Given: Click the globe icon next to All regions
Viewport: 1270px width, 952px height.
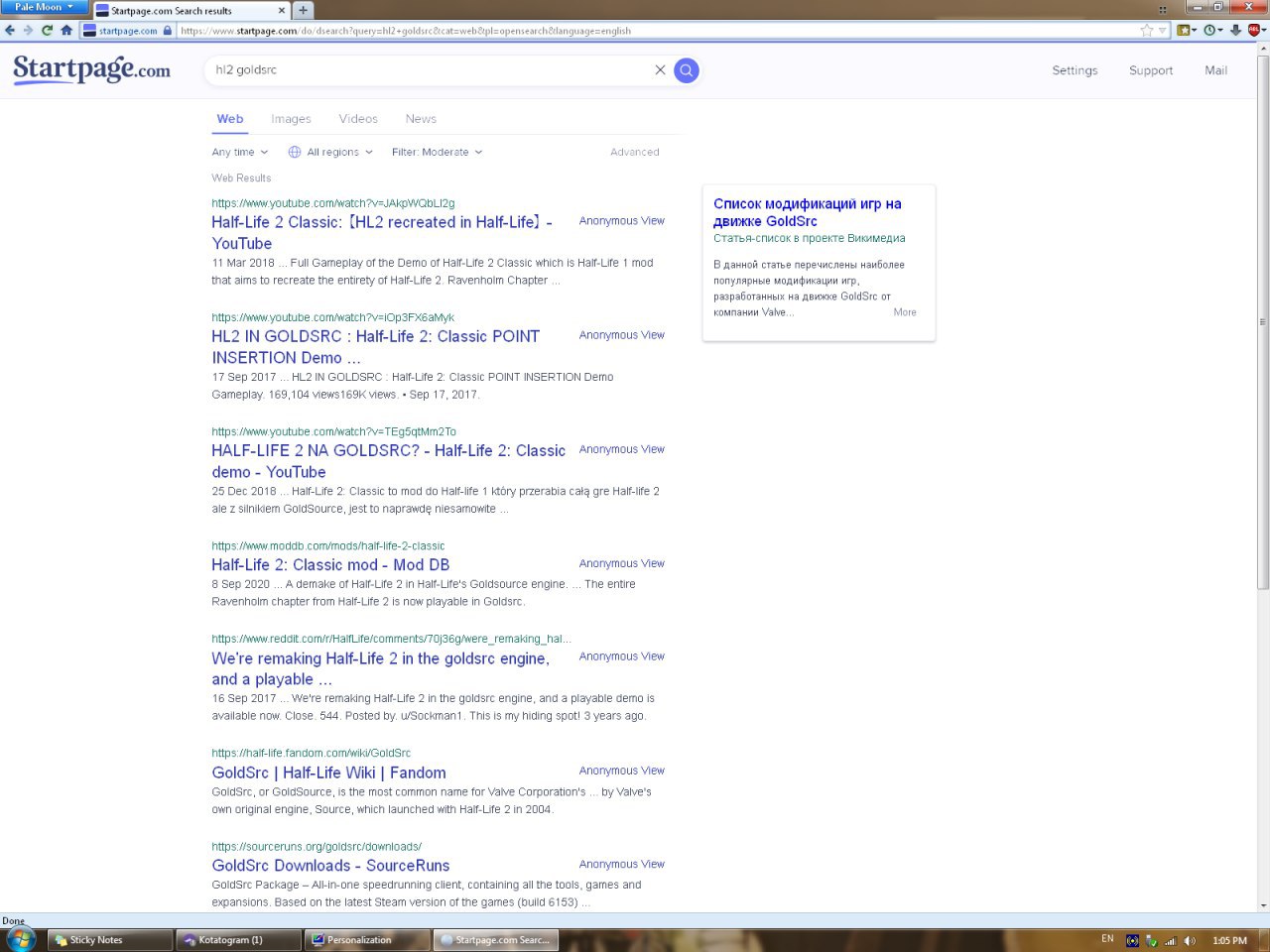Looking at the screenshot, I should 295,152.
